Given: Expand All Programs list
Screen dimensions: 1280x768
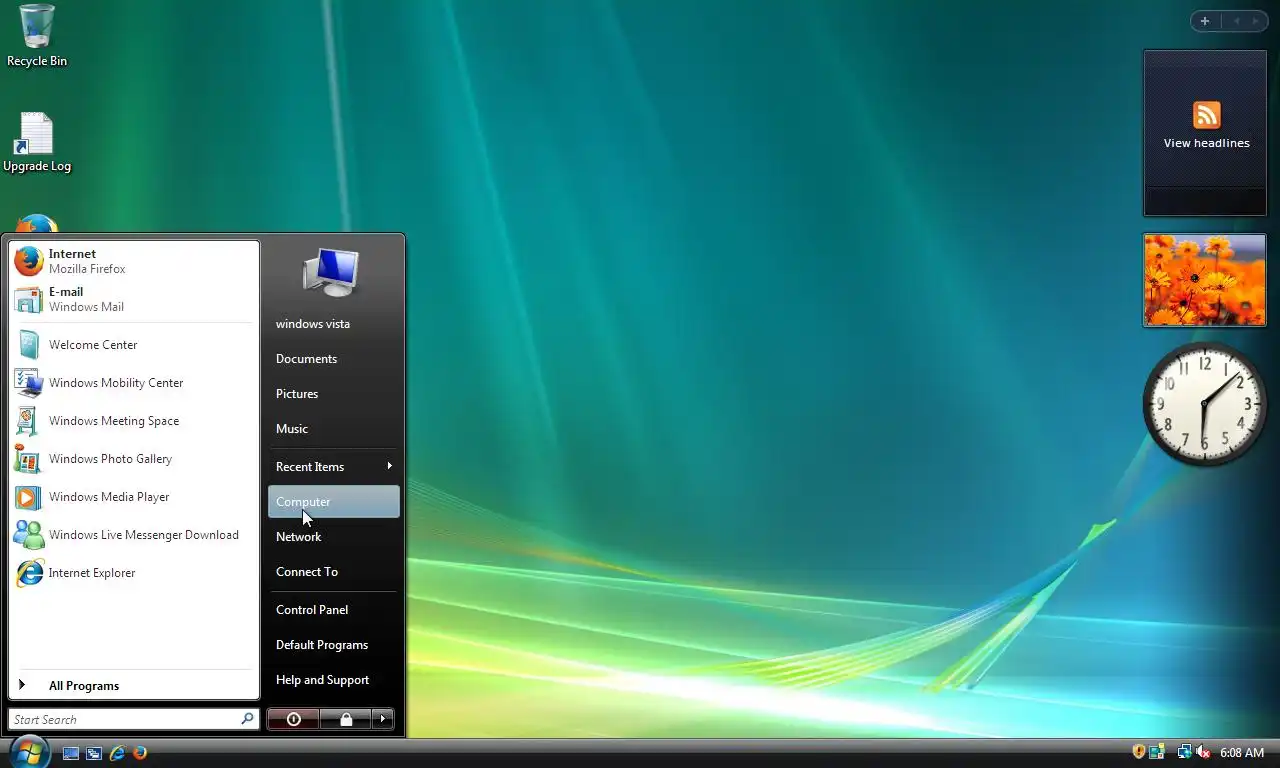Looking at the screenshot, I should pyautogui.click(x=134, y=686).
